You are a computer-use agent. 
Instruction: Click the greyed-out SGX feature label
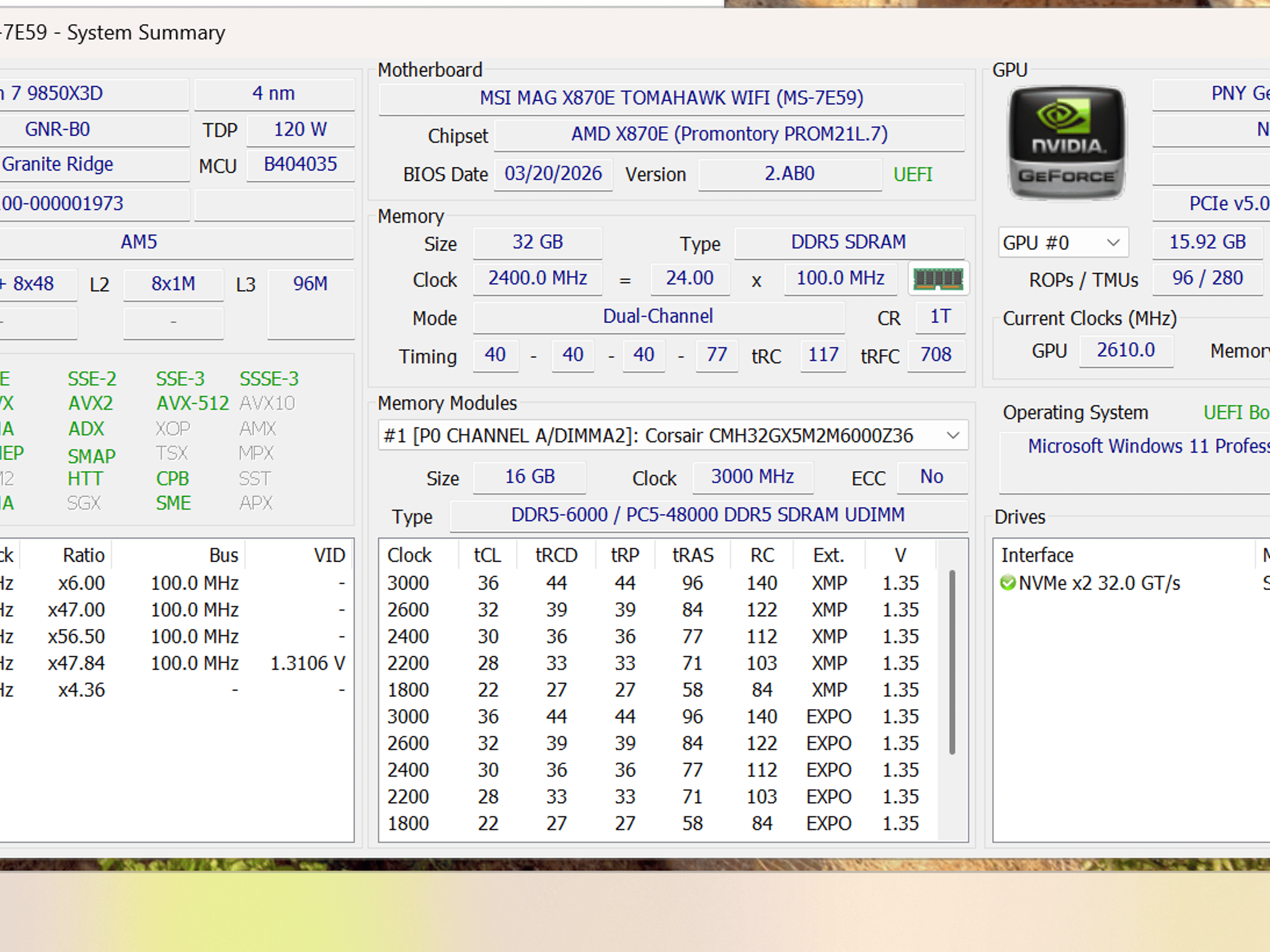click(x=84, y=503)
